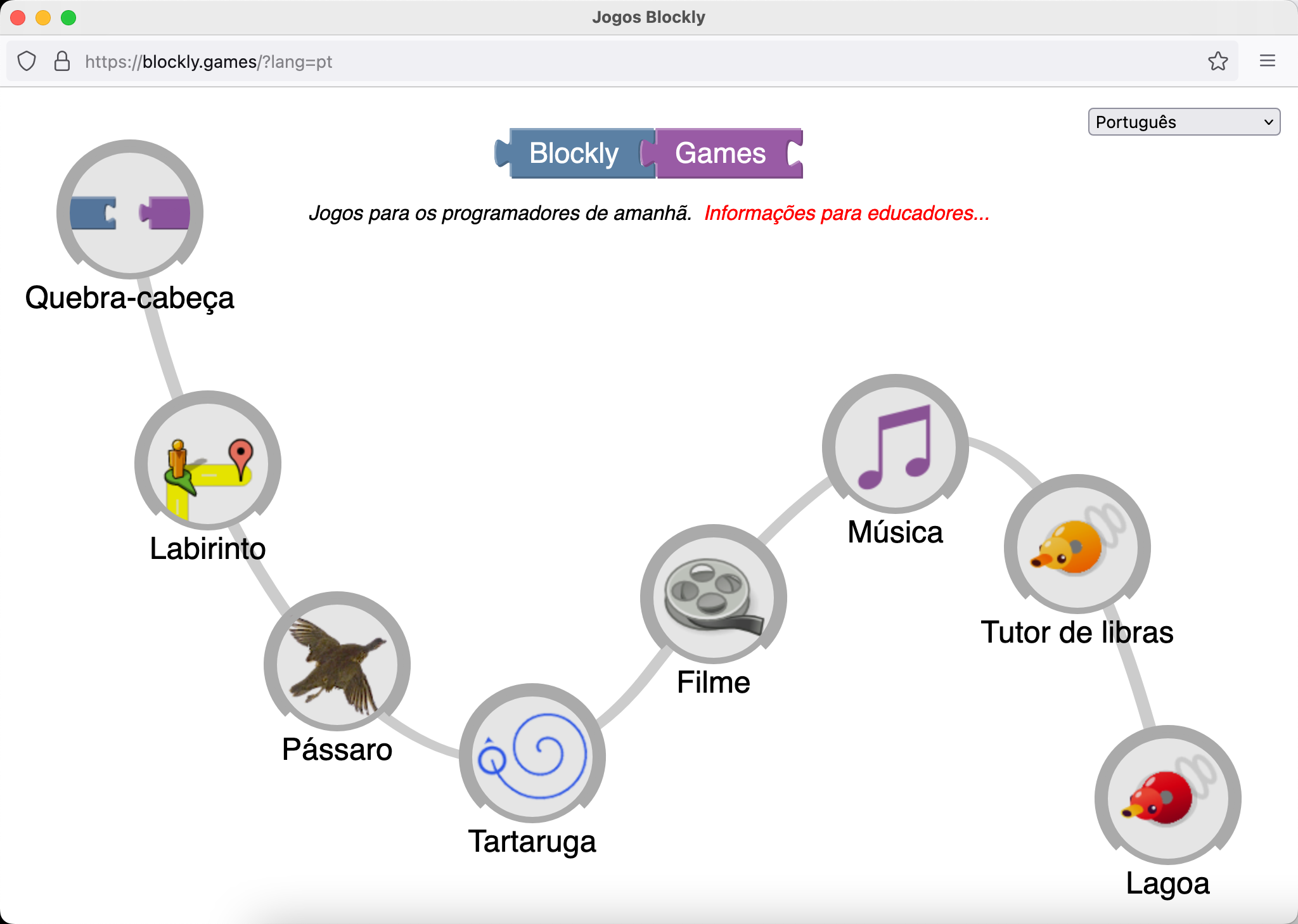The image size is (1298, 924).
Task: Click the padlock site security icon
Action: [62, 61]
